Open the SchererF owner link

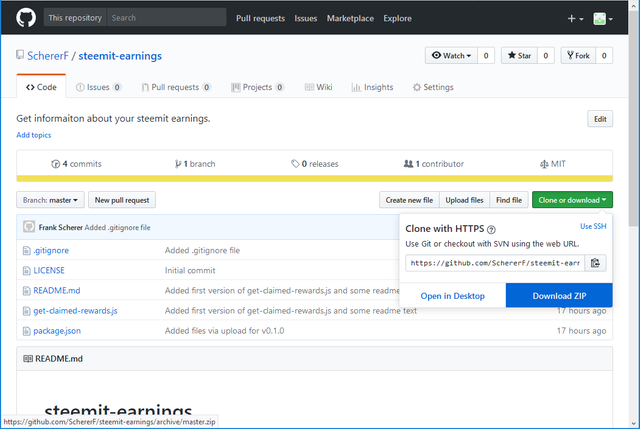[x=48, y=56]
